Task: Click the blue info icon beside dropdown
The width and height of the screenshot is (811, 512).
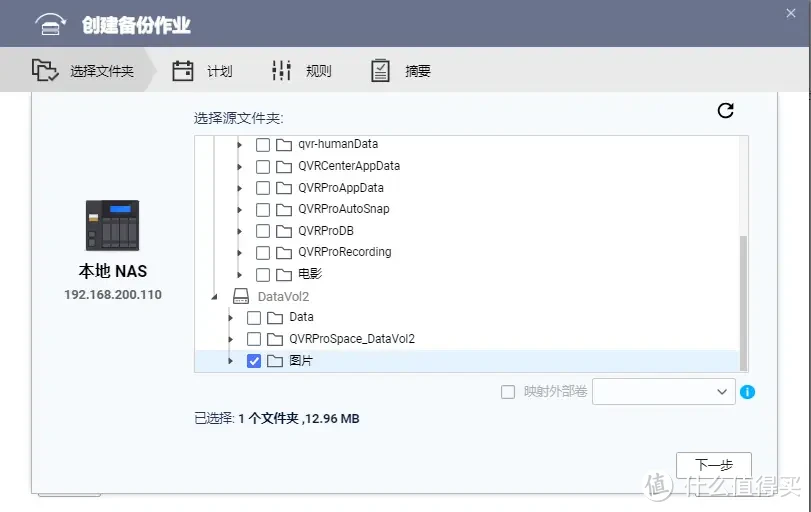Action: pyautogui.click(x=747, y=392)
